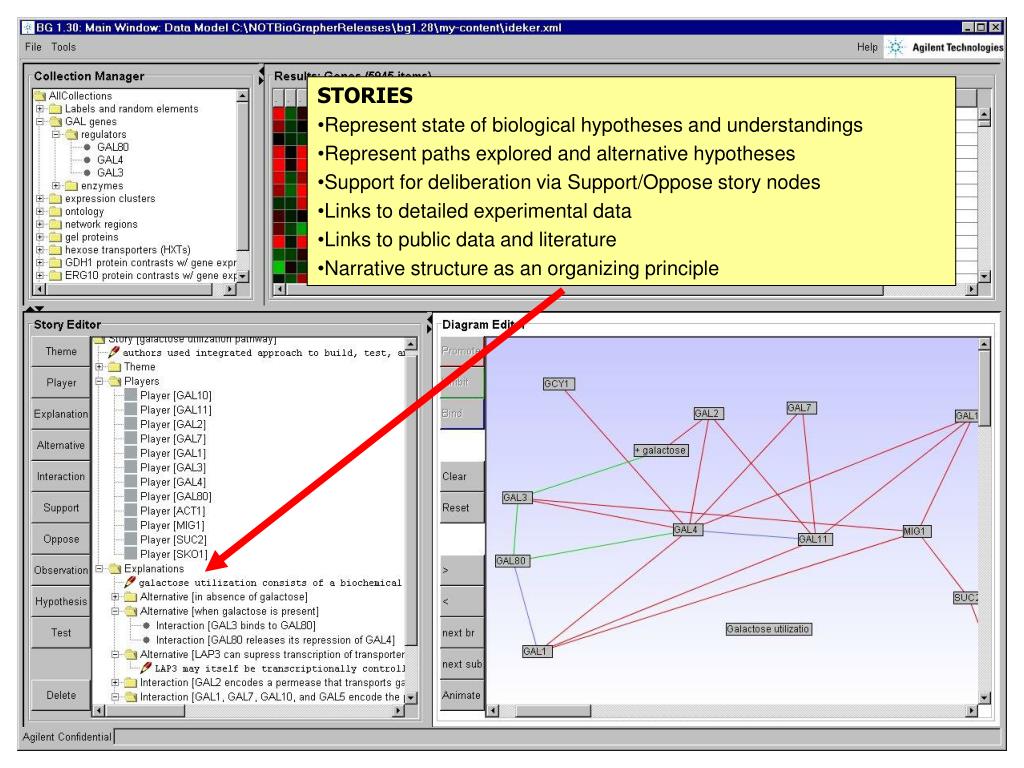Open the File menu

(33, 47)
